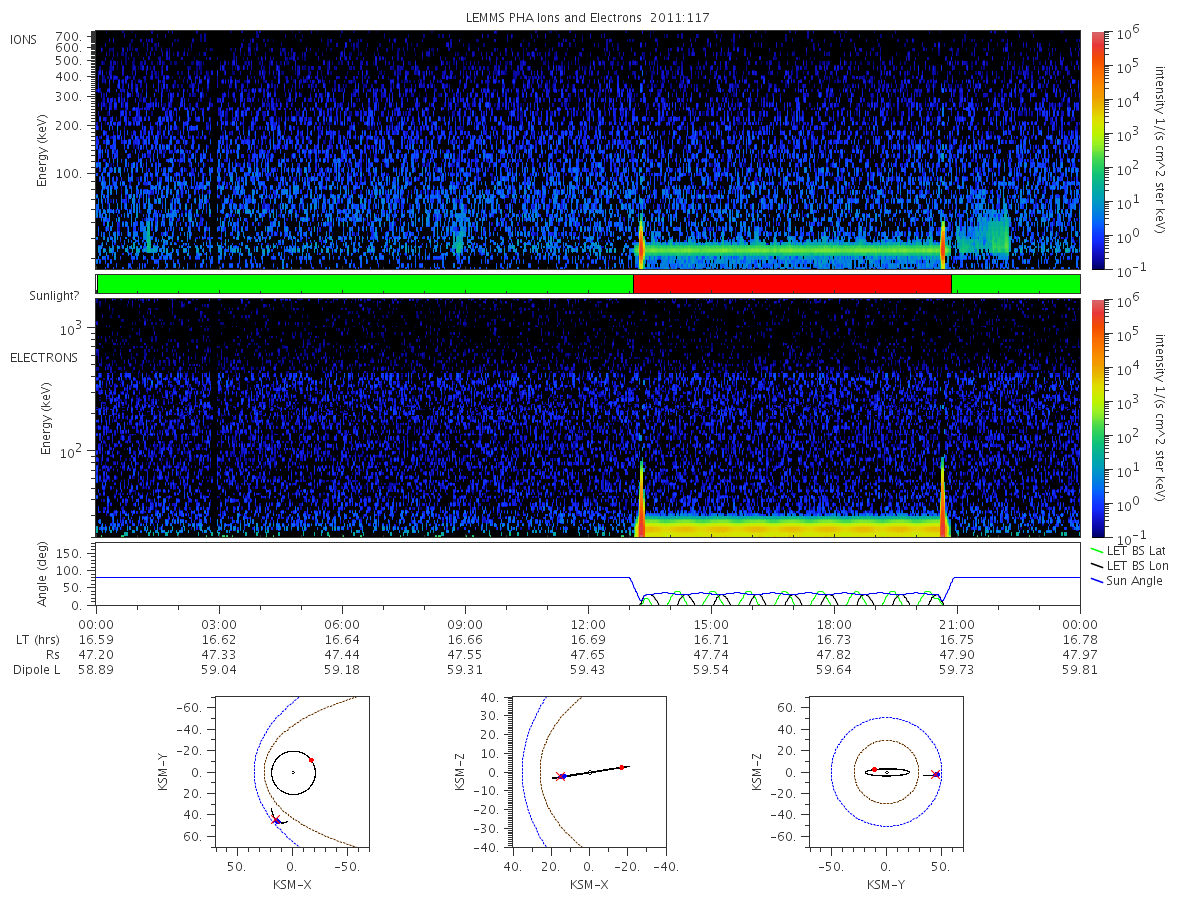Click the ion intensity spike near 13:15
The image size is (1200, 900).
[x=641, y=242]
